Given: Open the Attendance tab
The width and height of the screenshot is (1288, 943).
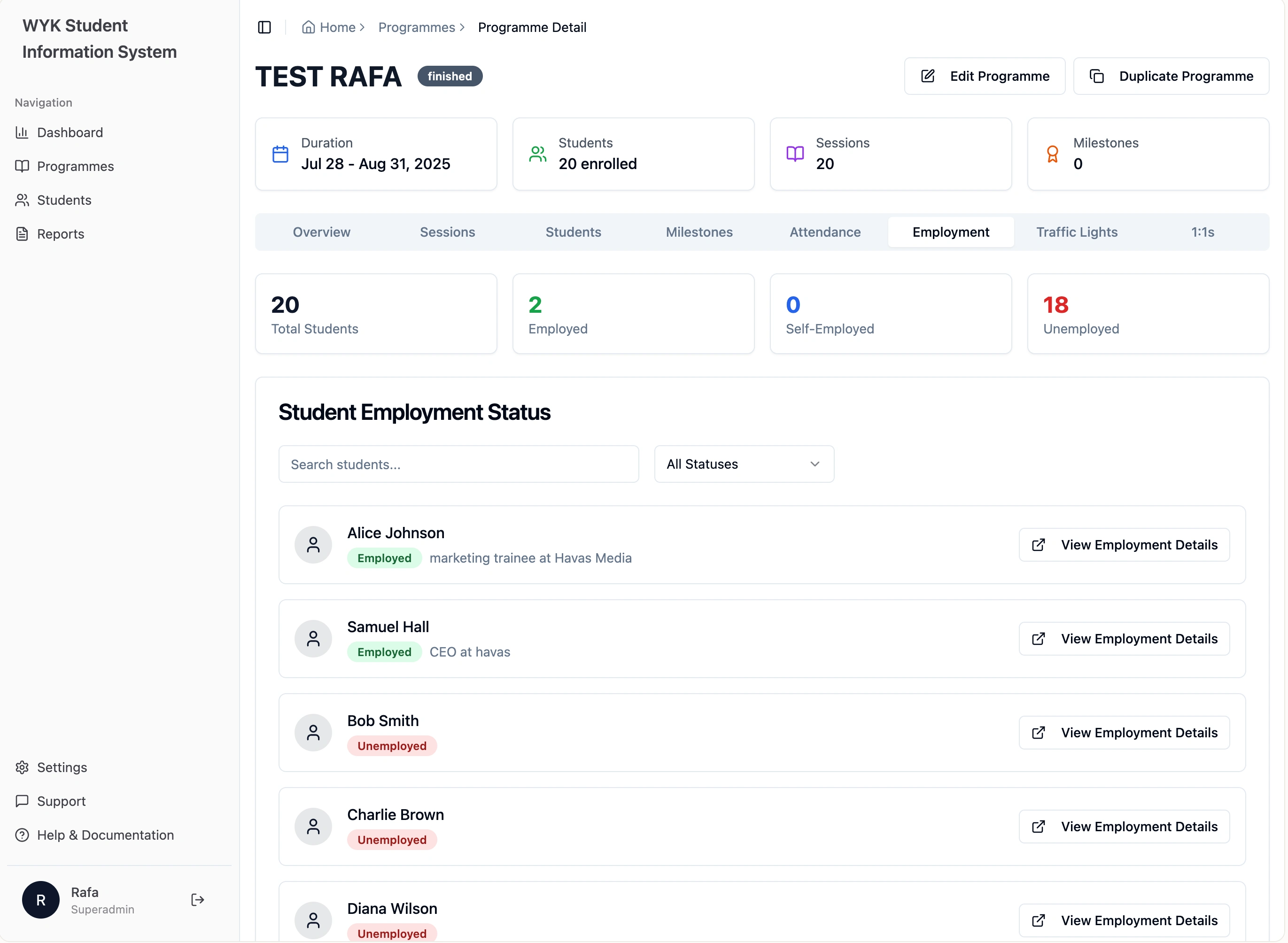Looking at the screenshot, I should click(x=824, y=232).
